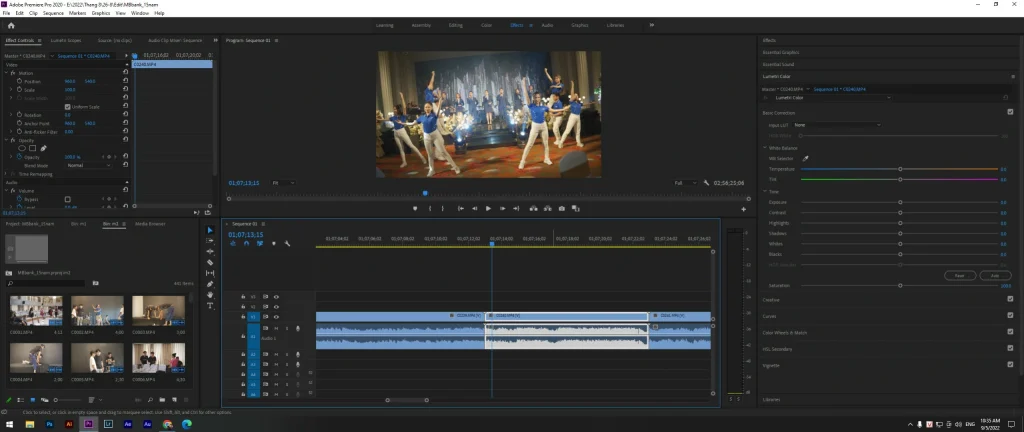Screen dimensions: 1024x432
Task: Click the Auto tone button
Action: (994, 275)
